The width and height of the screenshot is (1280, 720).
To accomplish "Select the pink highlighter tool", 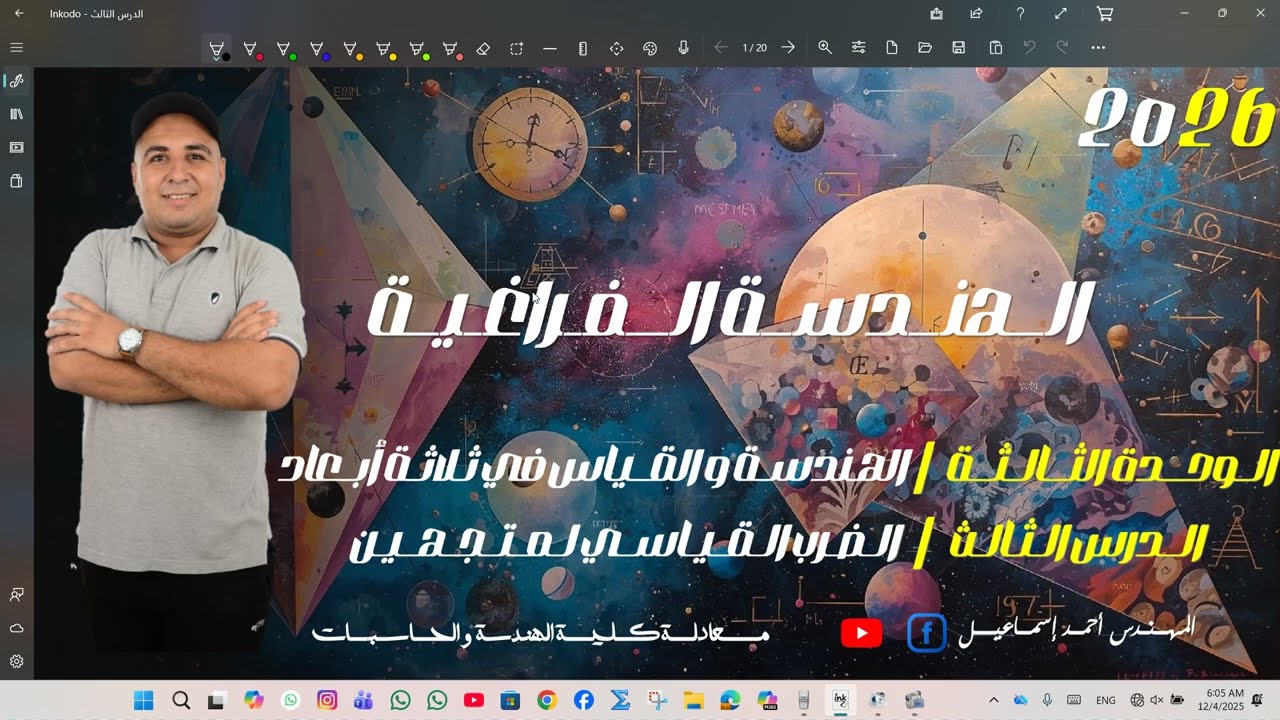I will [450, 48].
